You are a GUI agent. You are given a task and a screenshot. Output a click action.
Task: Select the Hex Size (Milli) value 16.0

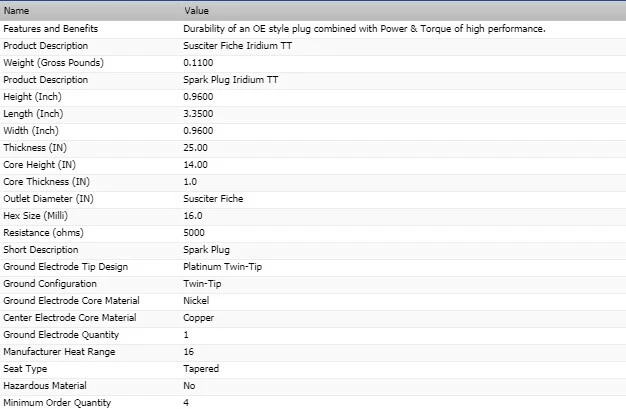pos(193,216)
